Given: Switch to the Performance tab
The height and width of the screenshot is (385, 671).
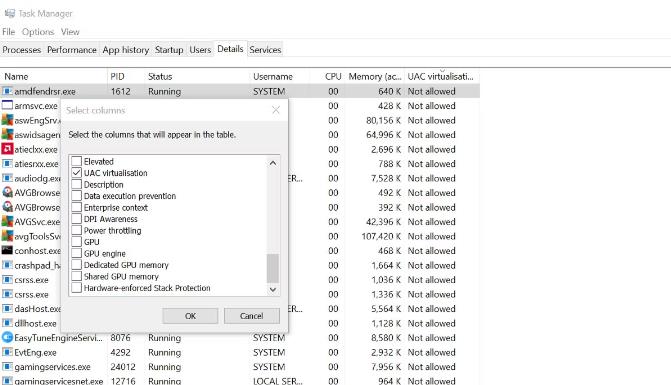Looking at the screenshot, I should pos(71,50).
